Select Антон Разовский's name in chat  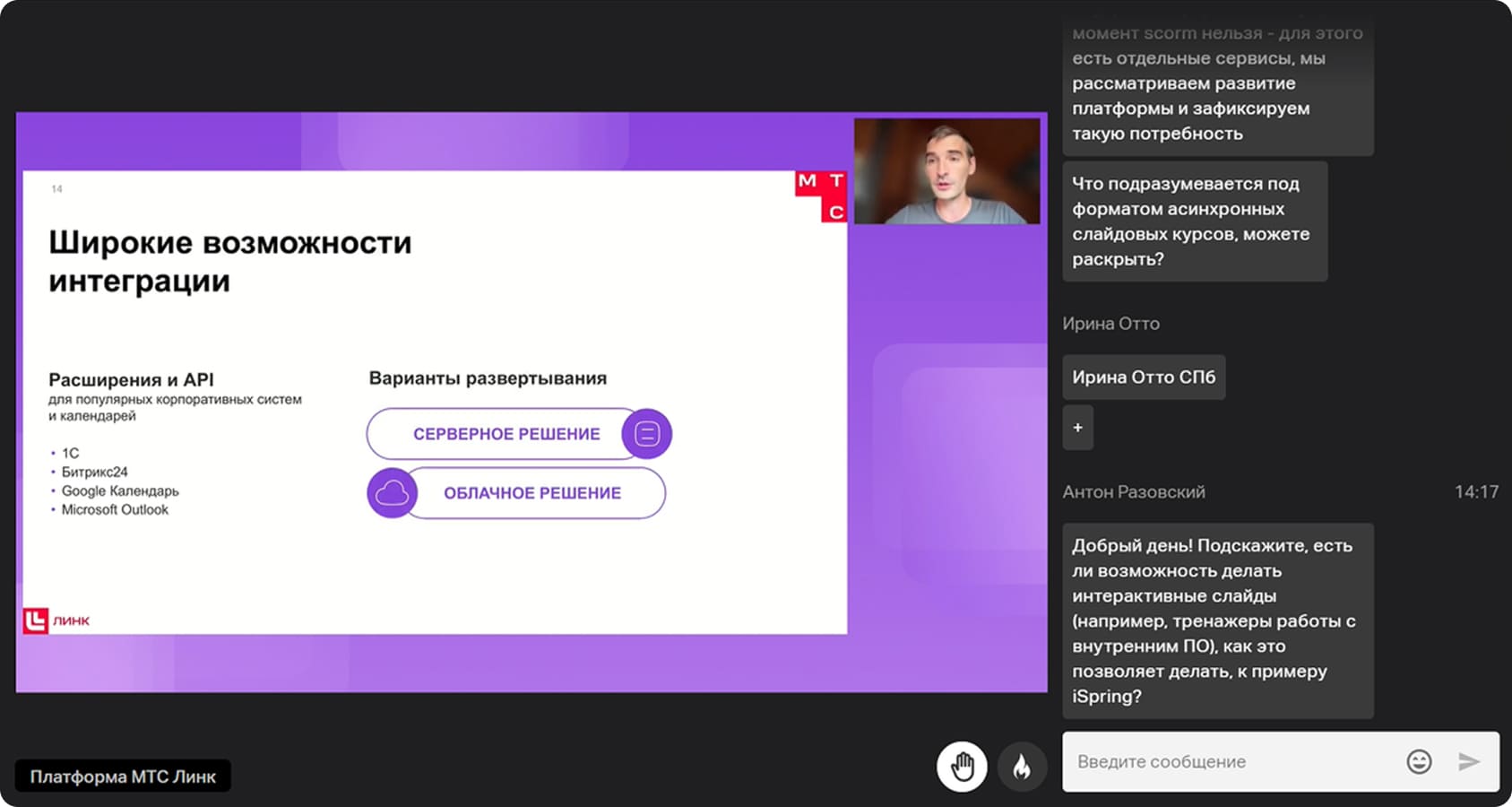coord(1135,491)
